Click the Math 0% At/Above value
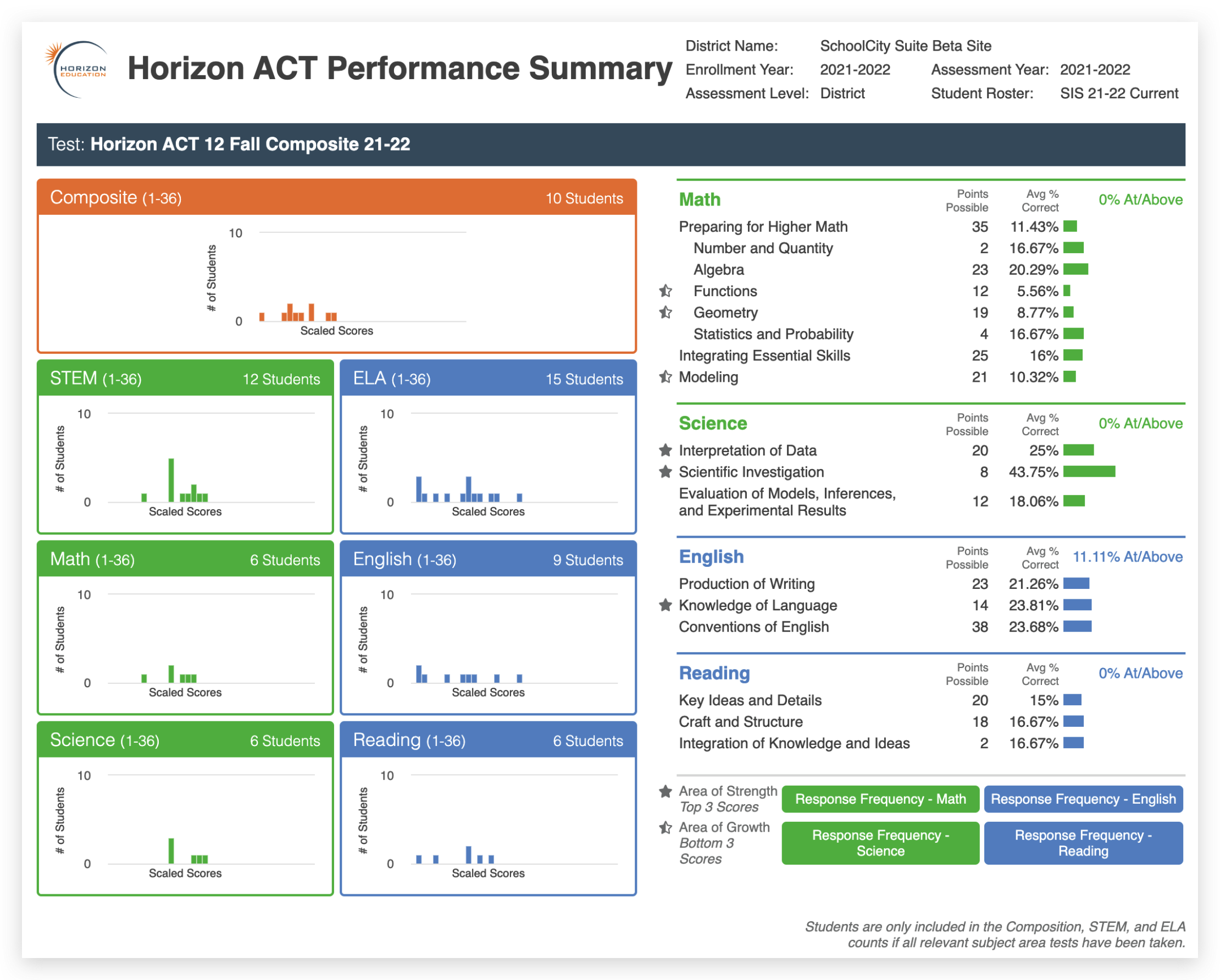 click(1140, 199)
